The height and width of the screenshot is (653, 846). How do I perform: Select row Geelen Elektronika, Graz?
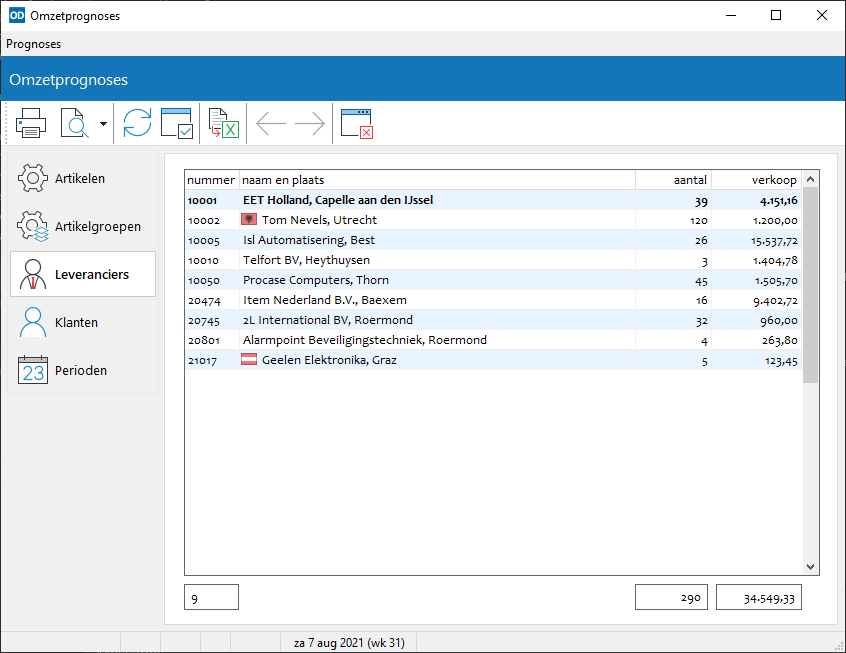493,360
